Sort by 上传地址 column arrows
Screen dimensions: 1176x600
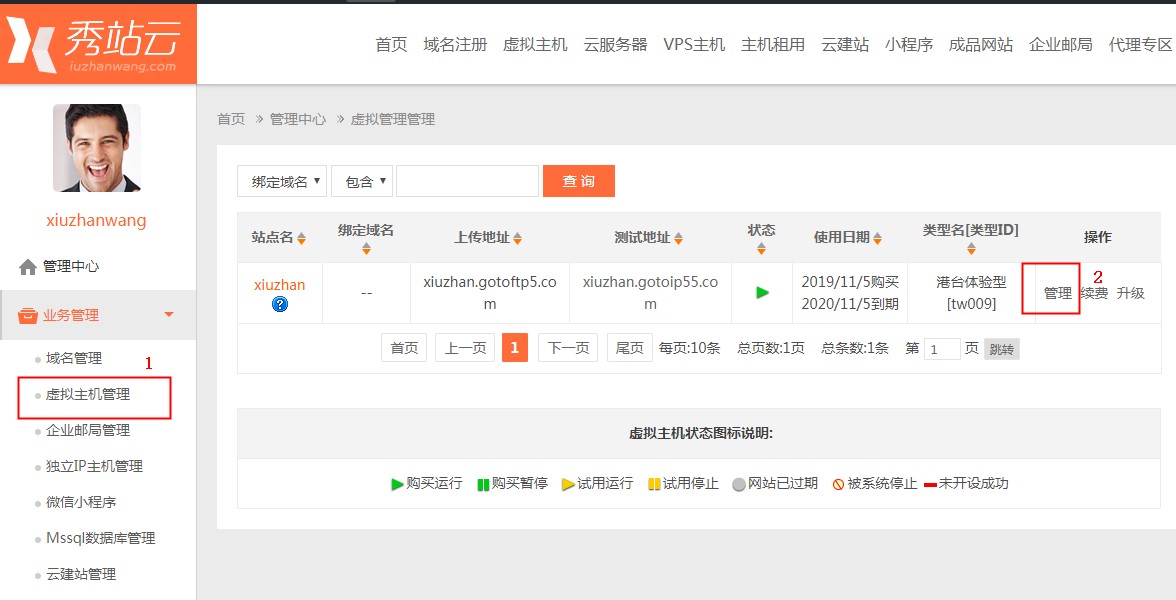click(x=517, y=239)
